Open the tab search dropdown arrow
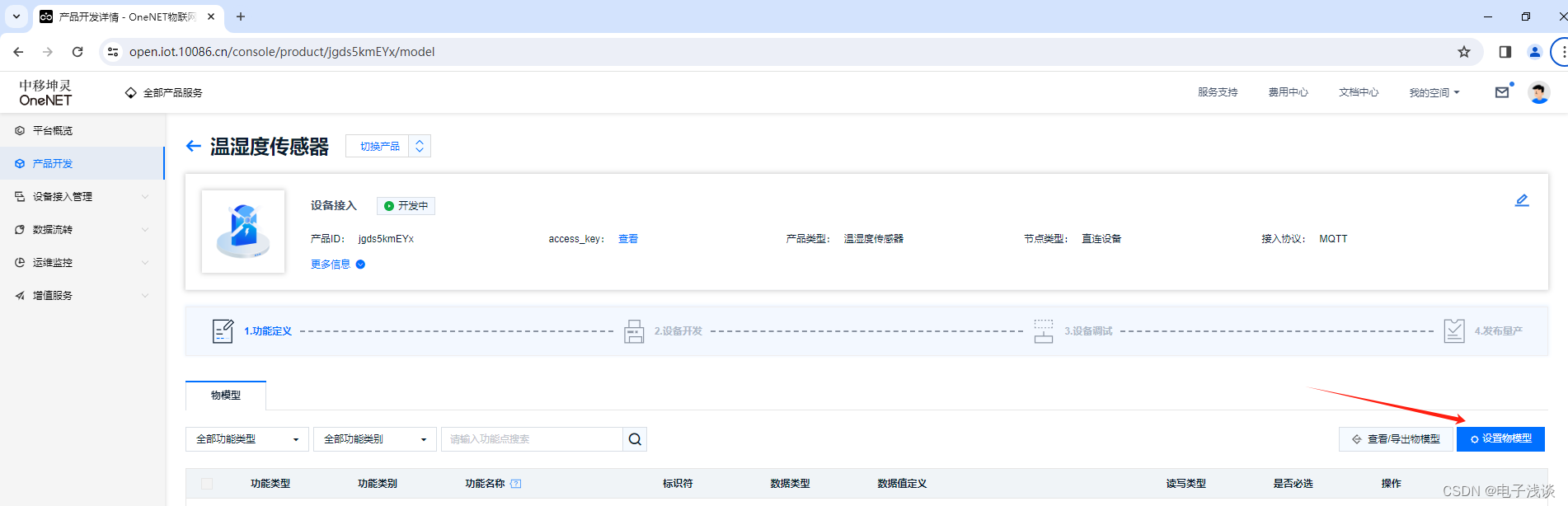Screen dimensions: 1568x506 (16, 16)
